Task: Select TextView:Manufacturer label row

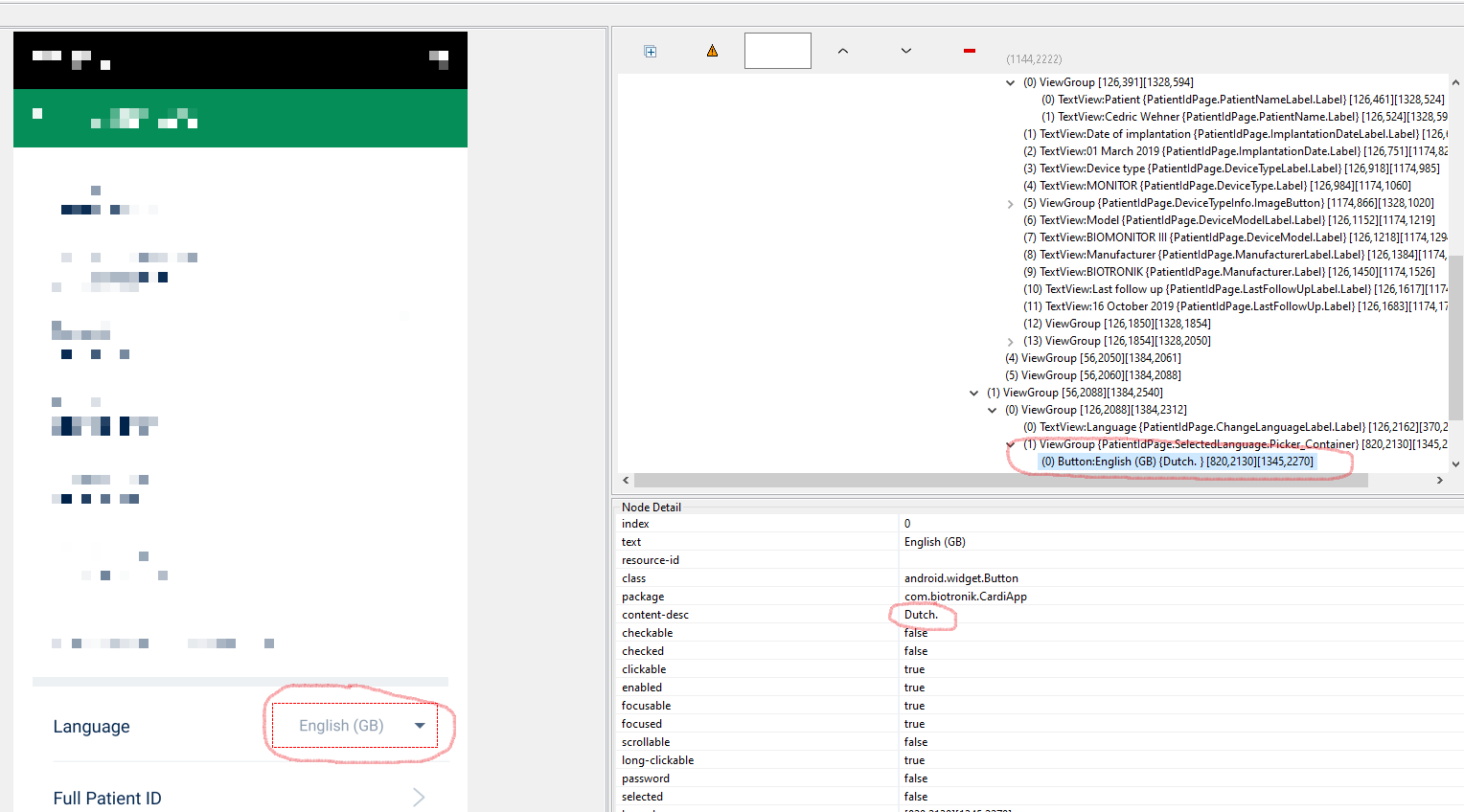Action: [x=1235, y=255]
